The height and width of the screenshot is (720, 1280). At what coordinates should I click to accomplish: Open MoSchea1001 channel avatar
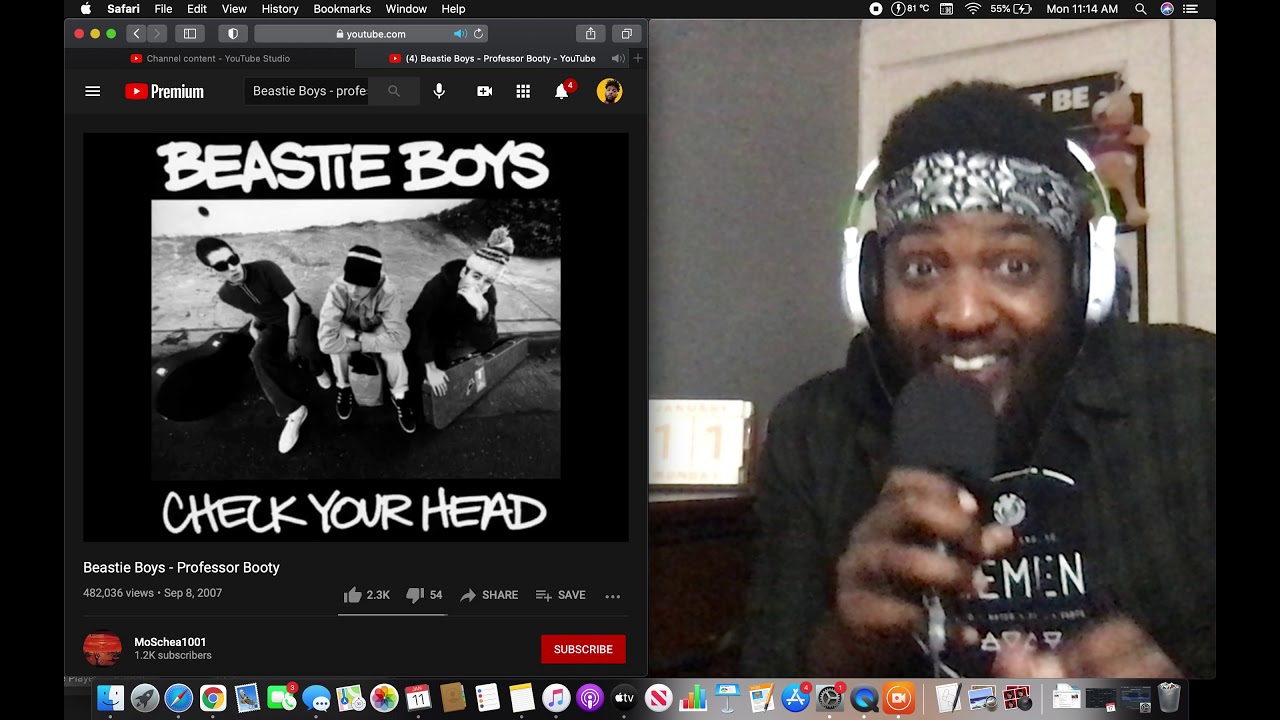(x=102, y=648)
